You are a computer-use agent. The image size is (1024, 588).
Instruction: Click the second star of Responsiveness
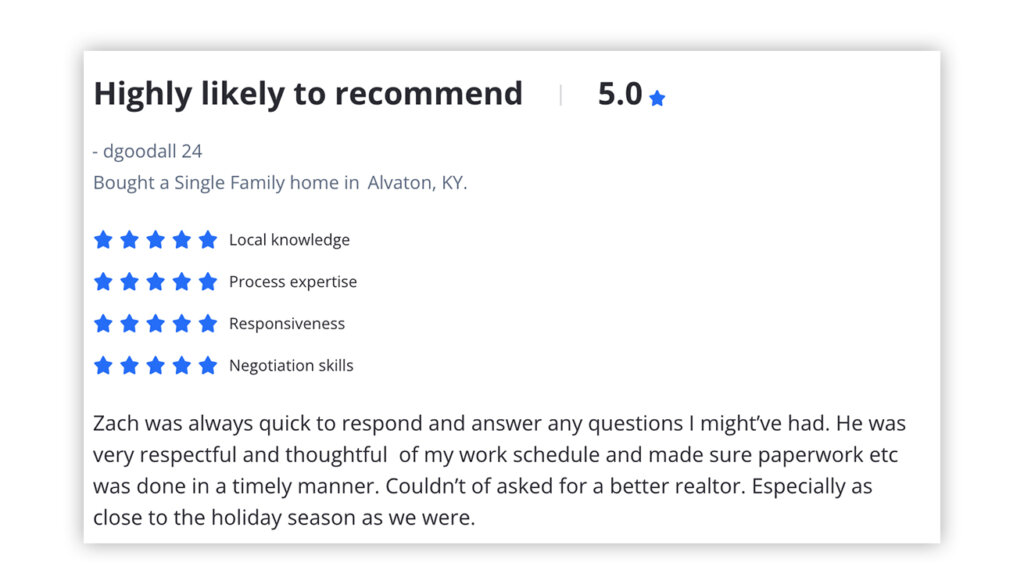129,323
